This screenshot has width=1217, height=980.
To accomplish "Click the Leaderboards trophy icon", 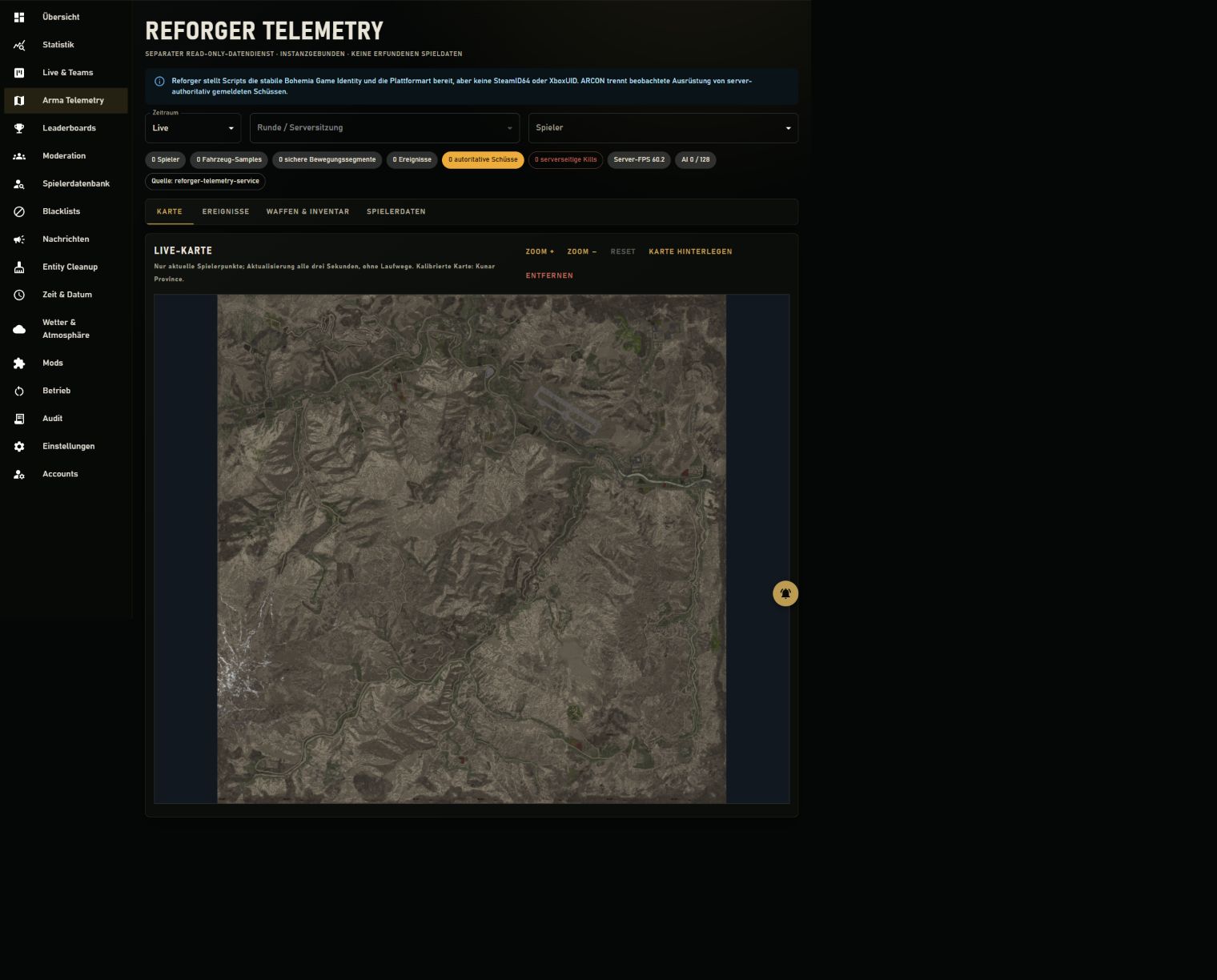I will (x=19, y=128).
